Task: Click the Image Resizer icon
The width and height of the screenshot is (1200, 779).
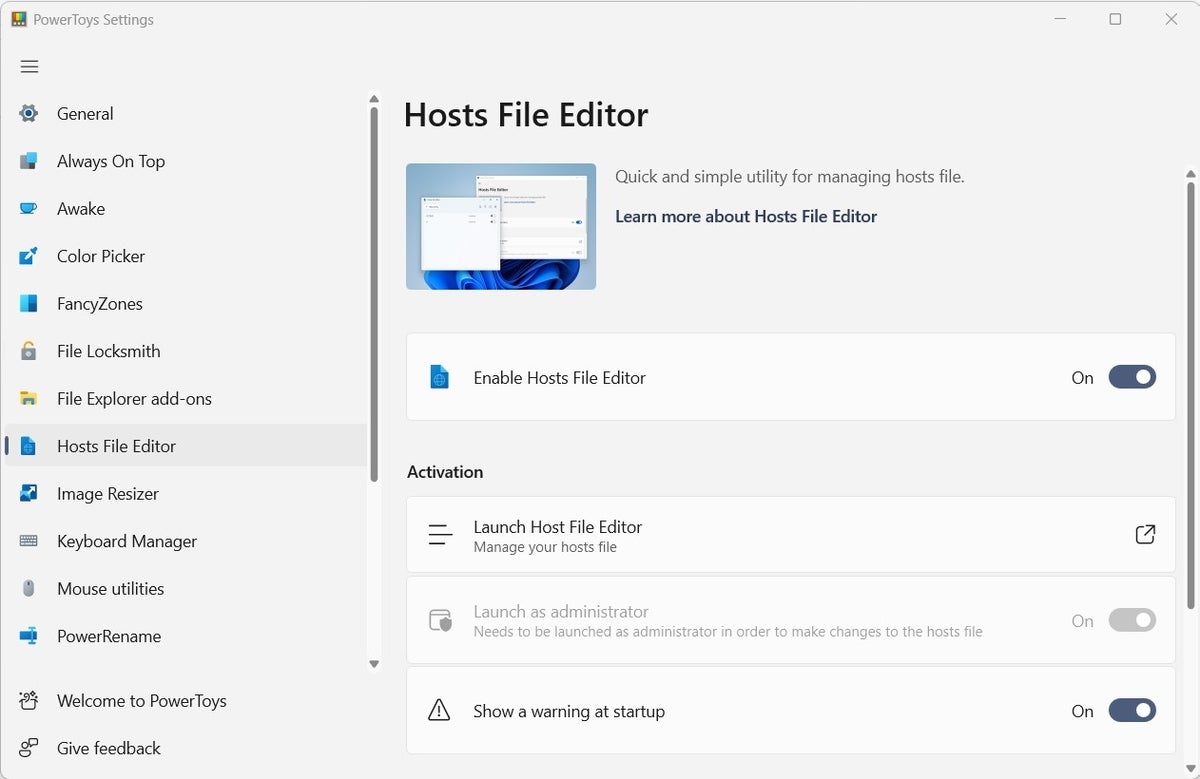Action: [x=29, y=494]
